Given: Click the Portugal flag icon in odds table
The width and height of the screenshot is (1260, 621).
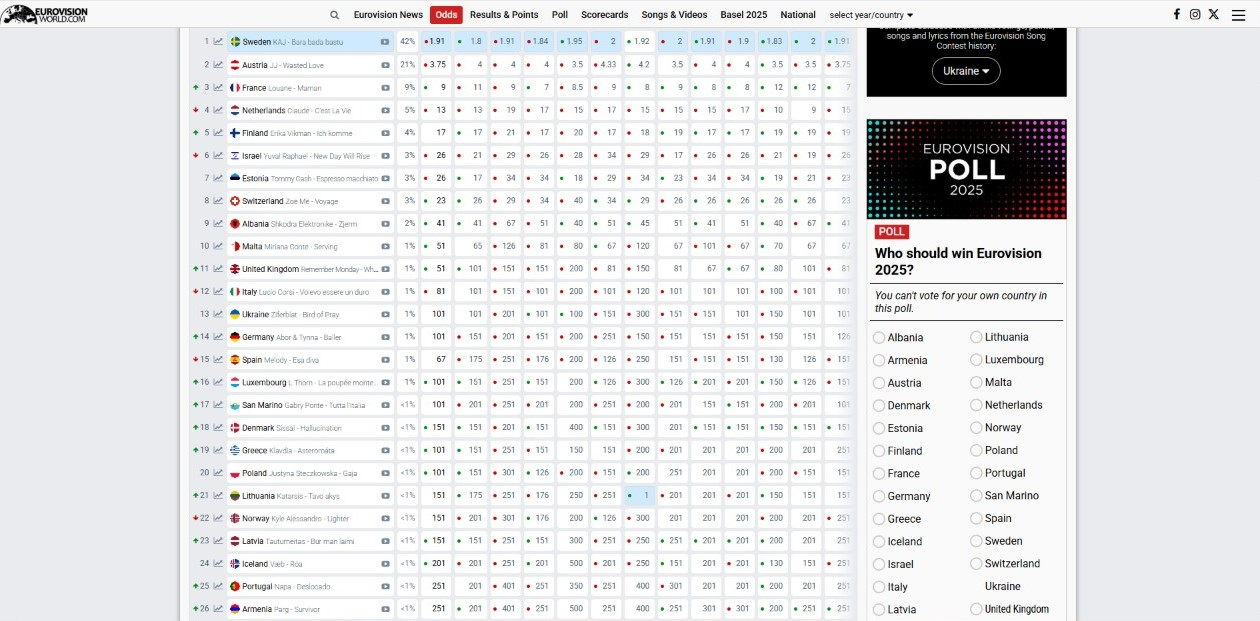Looking at the screenshot, I should [x=235, y=586].
